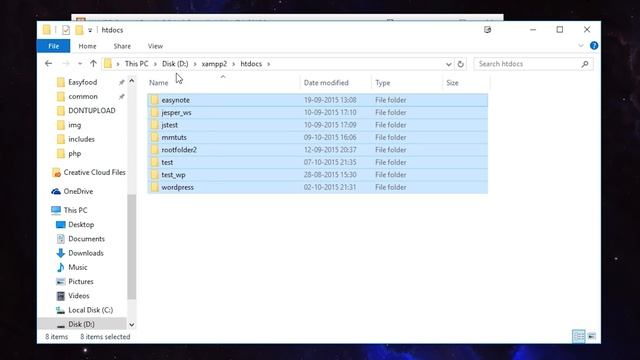Expand chevron after htdocs in address path

tap(269, 64)
